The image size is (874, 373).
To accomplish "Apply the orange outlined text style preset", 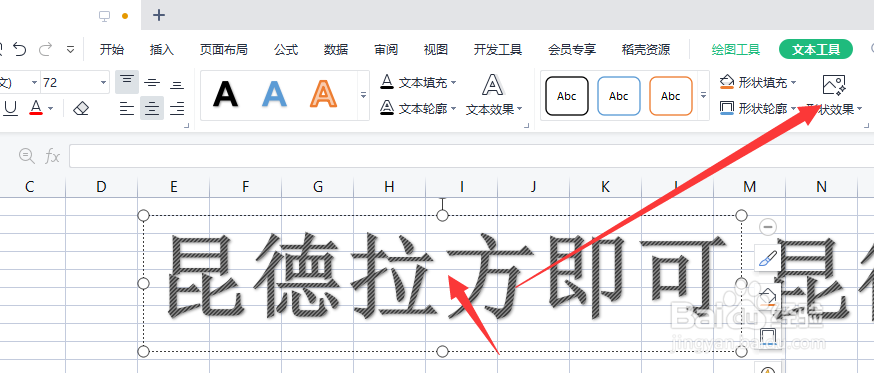I will coord(323,94).
